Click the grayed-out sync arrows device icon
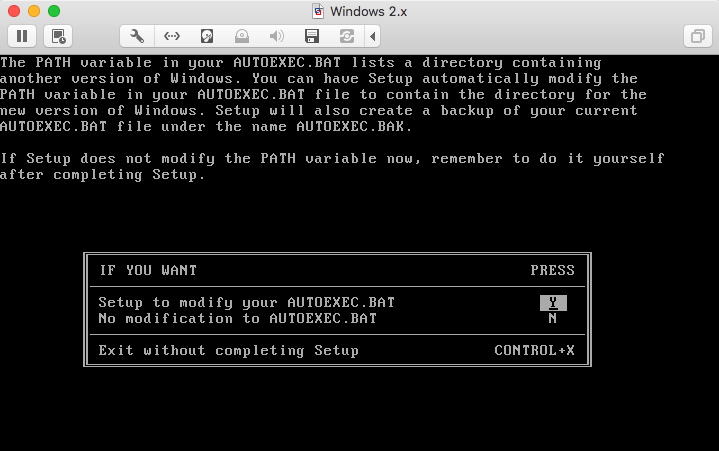Viewport: 719px width, 451px height. pyautogui.click(x=346, y=36)
